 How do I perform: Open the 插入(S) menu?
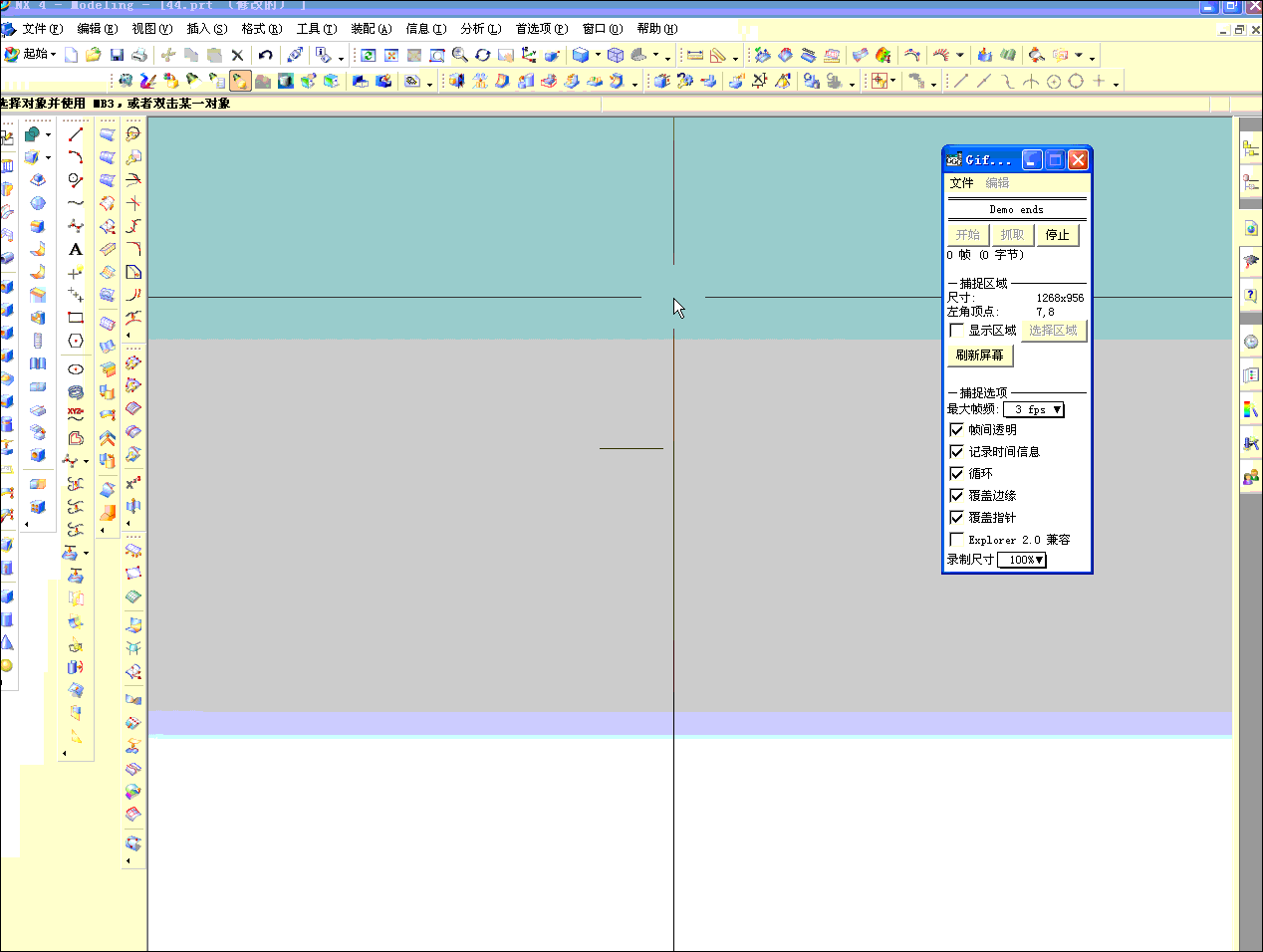click(206, 29)
